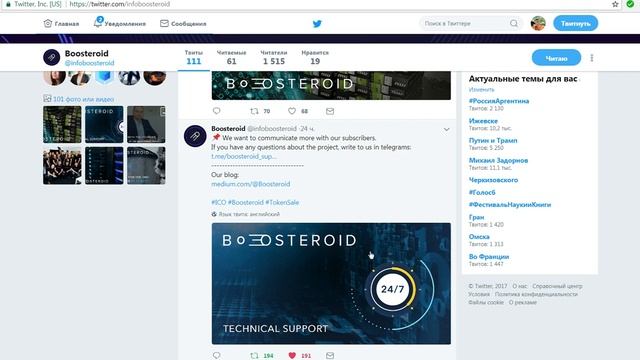The height and width of the screenshot is (360, 640).
Task: Open the man in suit media thumbnail
Action: point(146,124)
